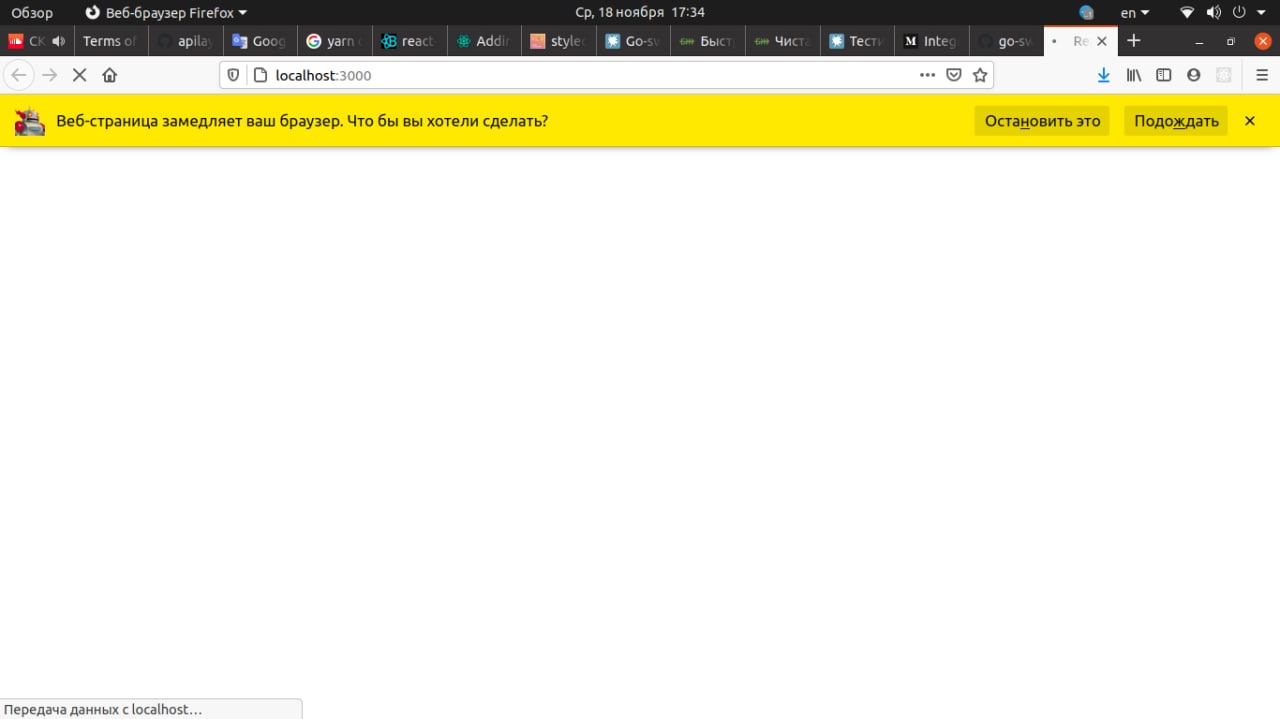
Task: Stop the slow page with 'Остановить это'
Action: pos(1042,121)
